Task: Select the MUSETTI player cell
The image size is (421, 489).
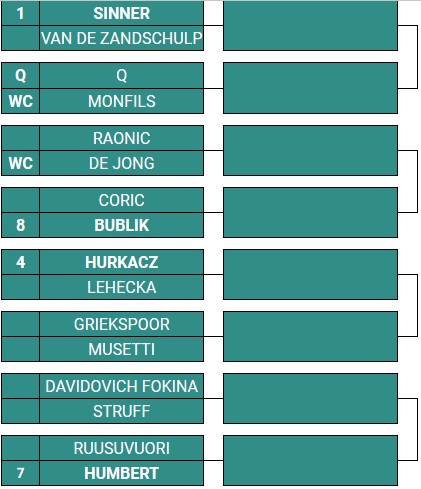Action: click(x=121, y=349)
